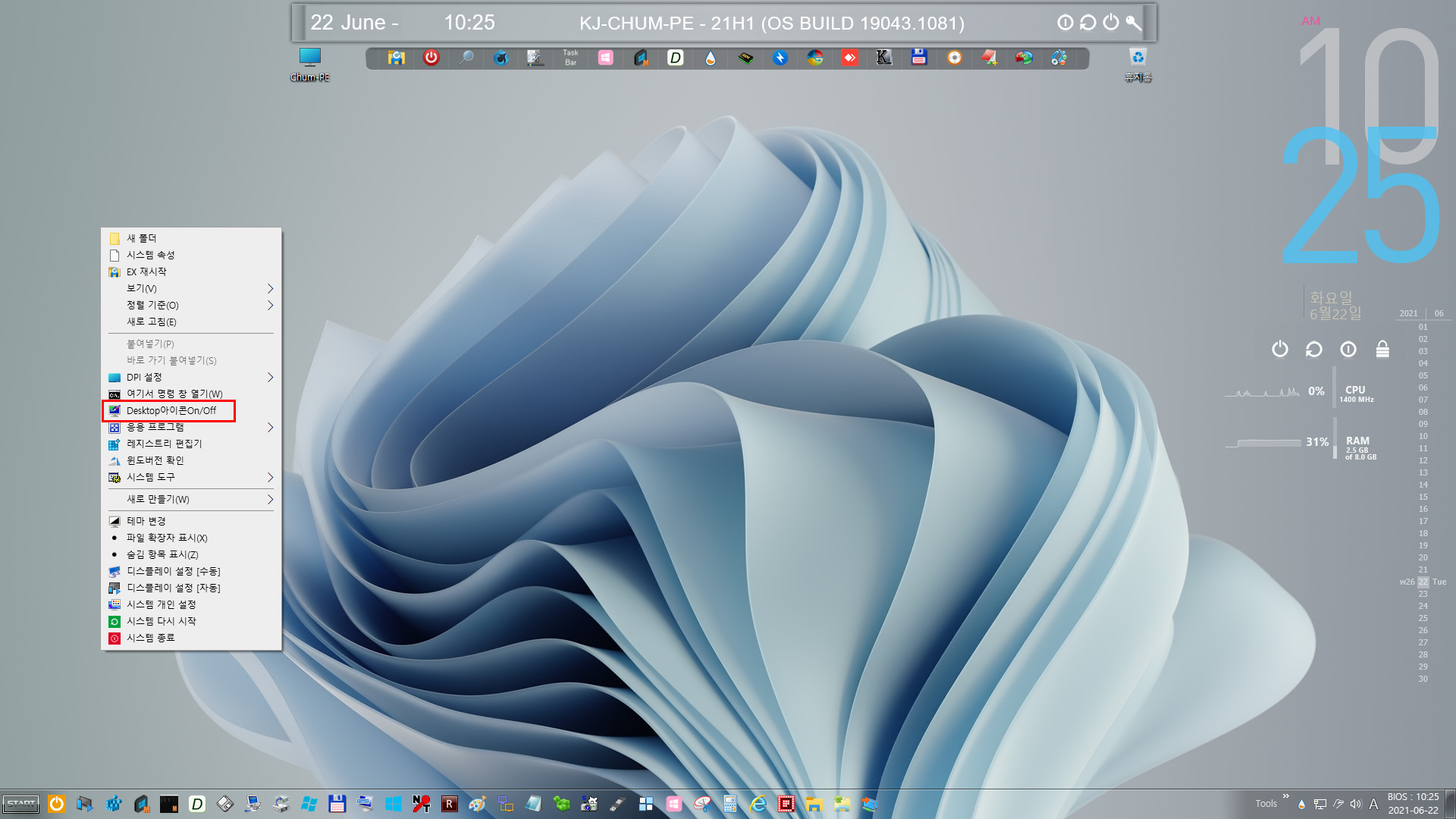The image size is (1456, 819).
Task: Click the blue lightning bolt circle icon in the dock
Action: [780, 58]
